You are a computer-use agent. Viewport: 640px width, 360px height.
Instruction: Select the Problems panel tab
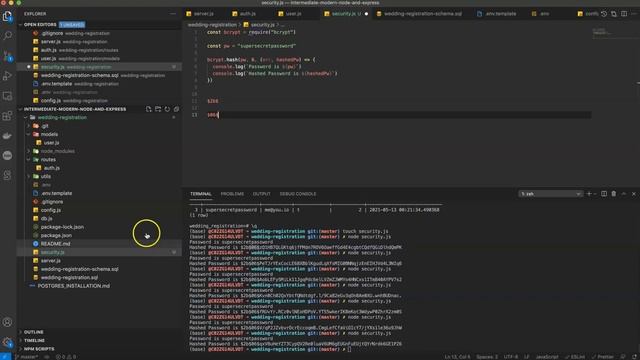[232, 194]
